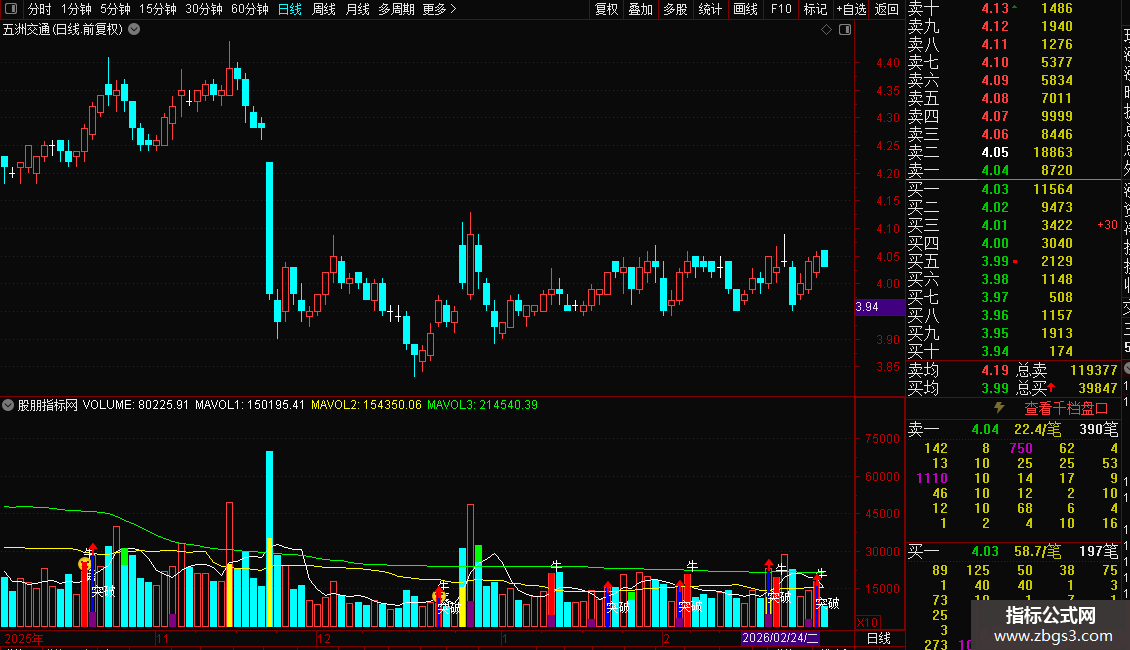
Task: Select the 15分钟 period tab
Action: [x=158, y=9]
